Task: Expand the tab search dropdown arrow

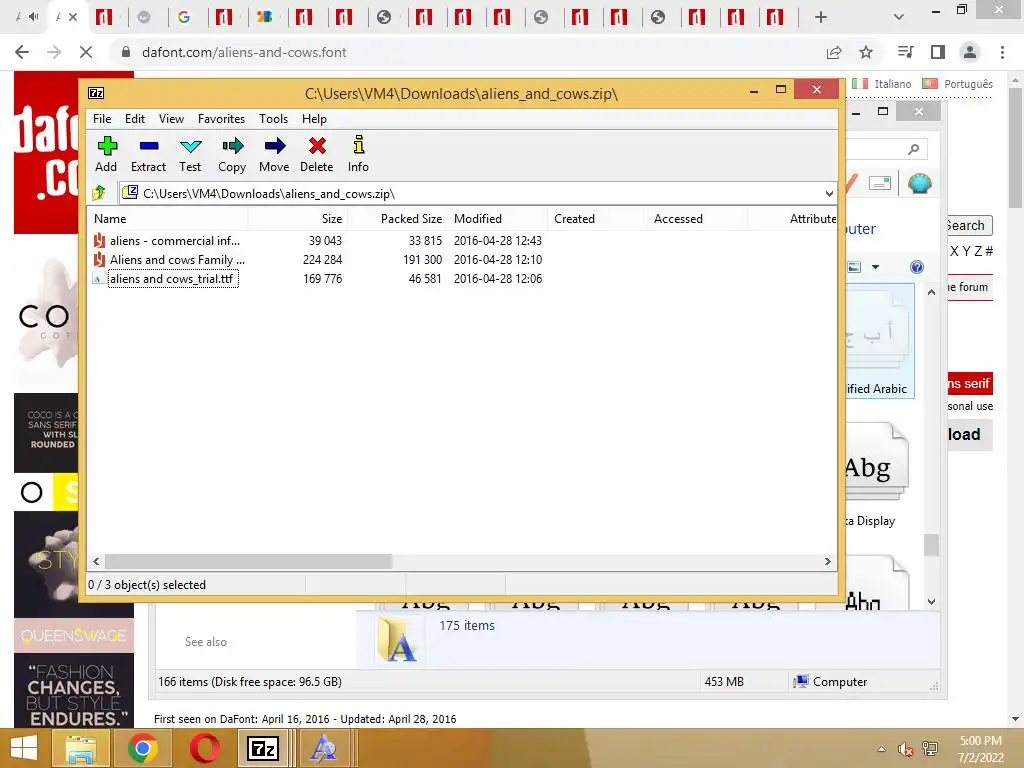Action: [899, 18]
